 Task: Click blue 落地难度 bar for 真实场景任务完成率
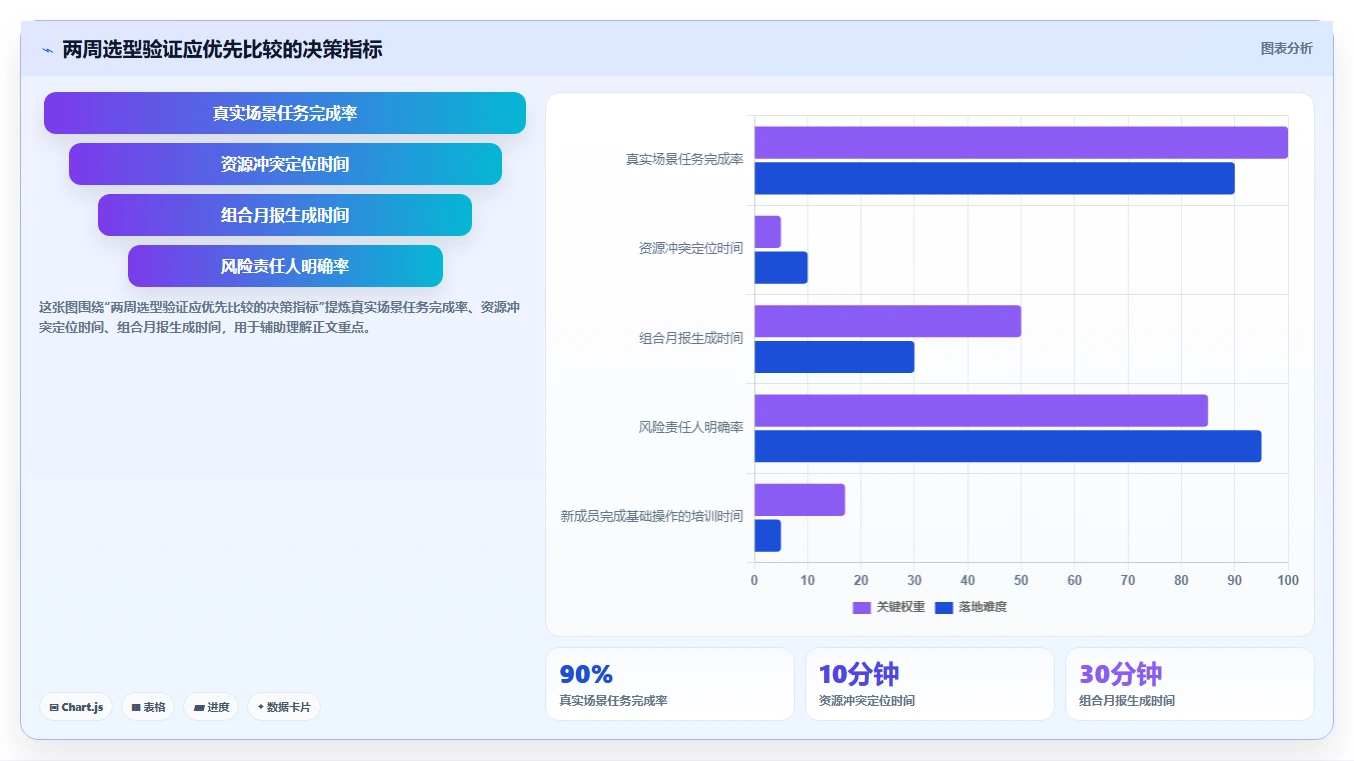click(994, 178)
